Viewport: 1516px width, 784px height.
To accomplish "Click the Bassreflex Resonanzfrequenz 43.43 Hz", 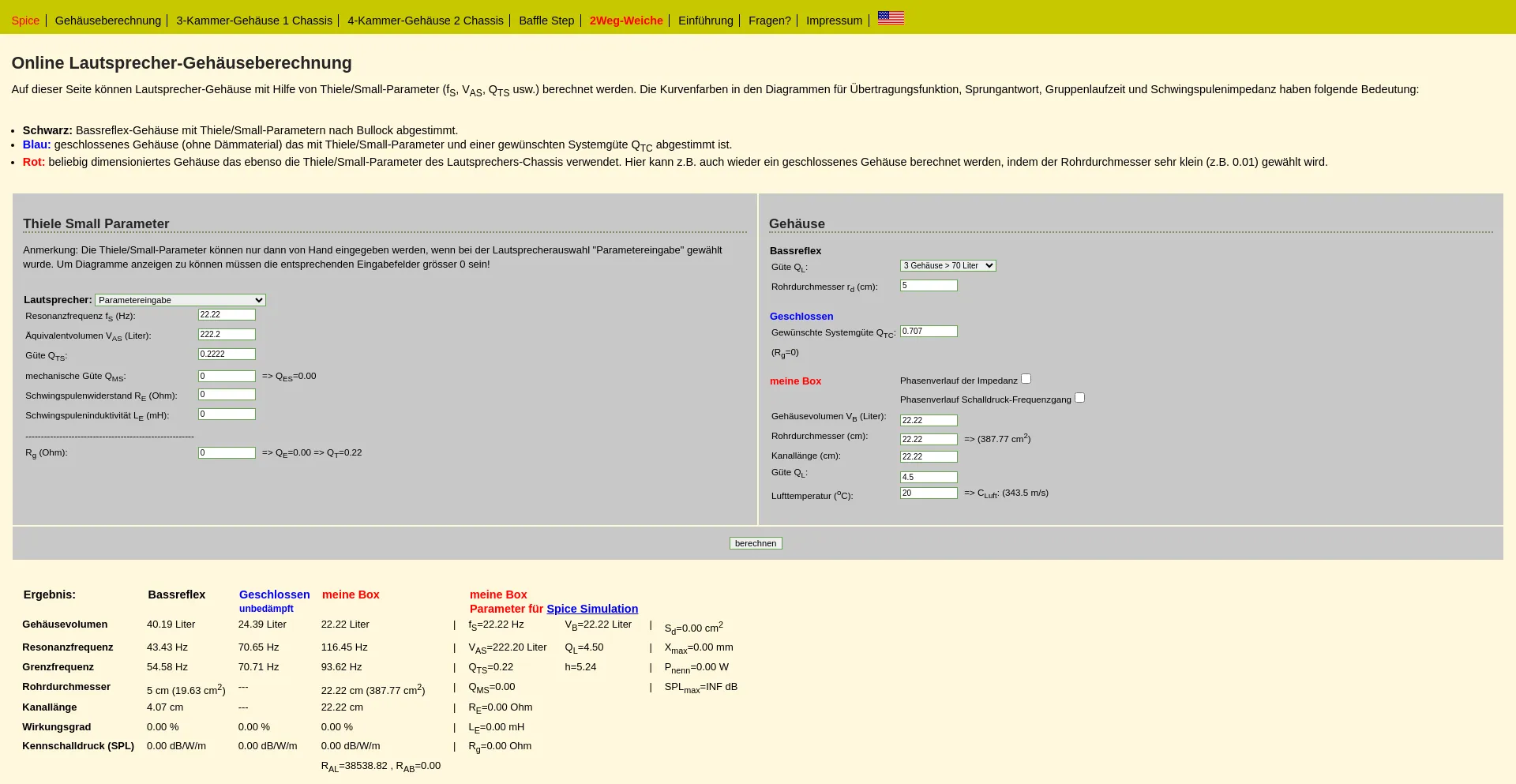I will (x=167, y=647).
